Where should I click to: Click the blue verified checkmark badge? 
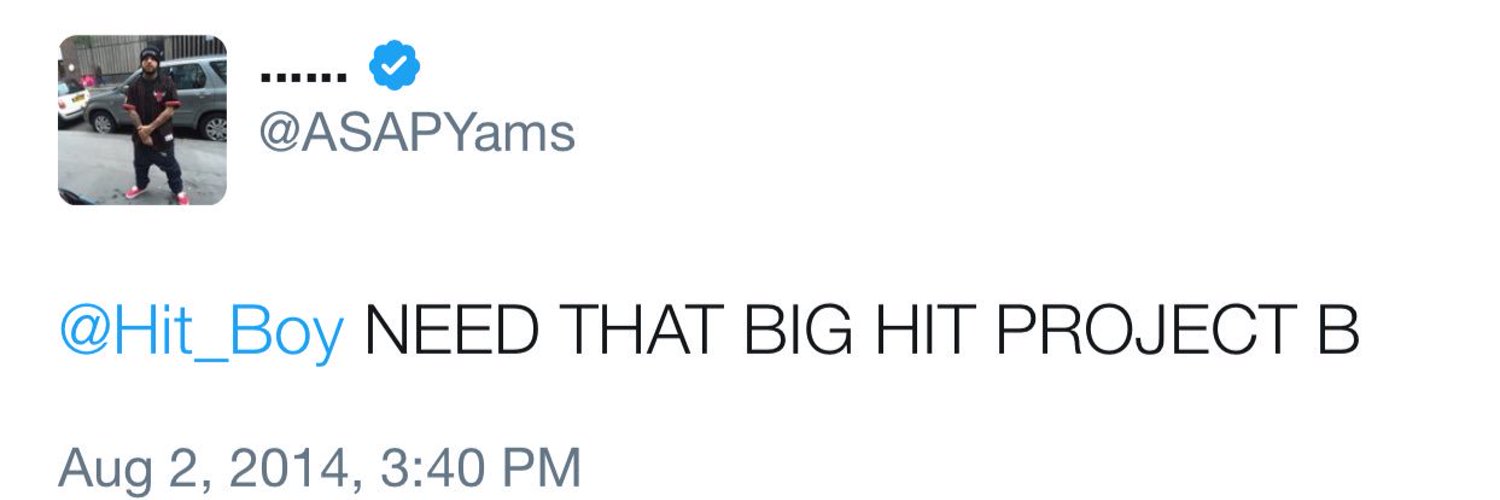coord(394,67)
